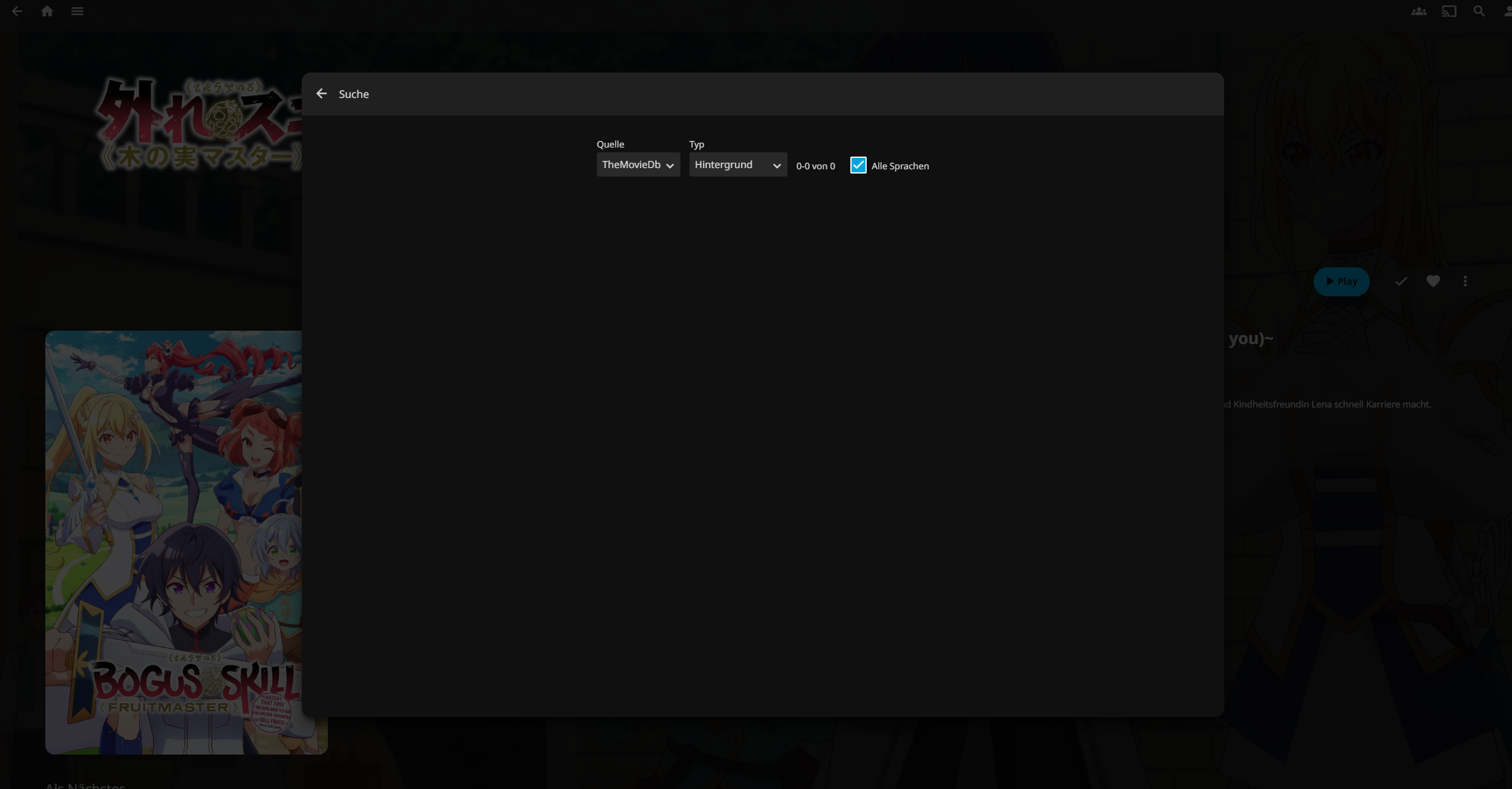
Task: Go to home via house icon
Action: (47, 11)
